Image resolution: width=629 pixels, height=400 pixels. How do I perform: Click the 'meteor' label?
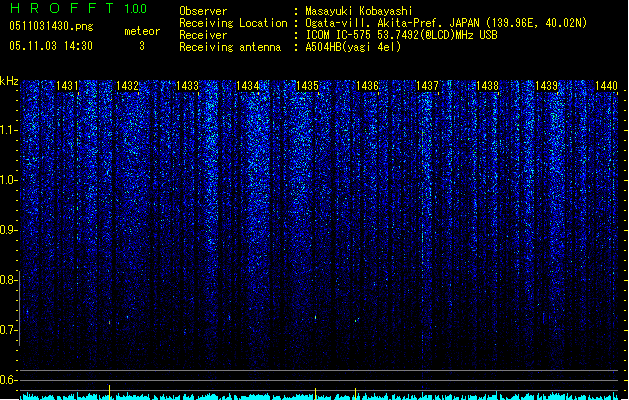142,31
